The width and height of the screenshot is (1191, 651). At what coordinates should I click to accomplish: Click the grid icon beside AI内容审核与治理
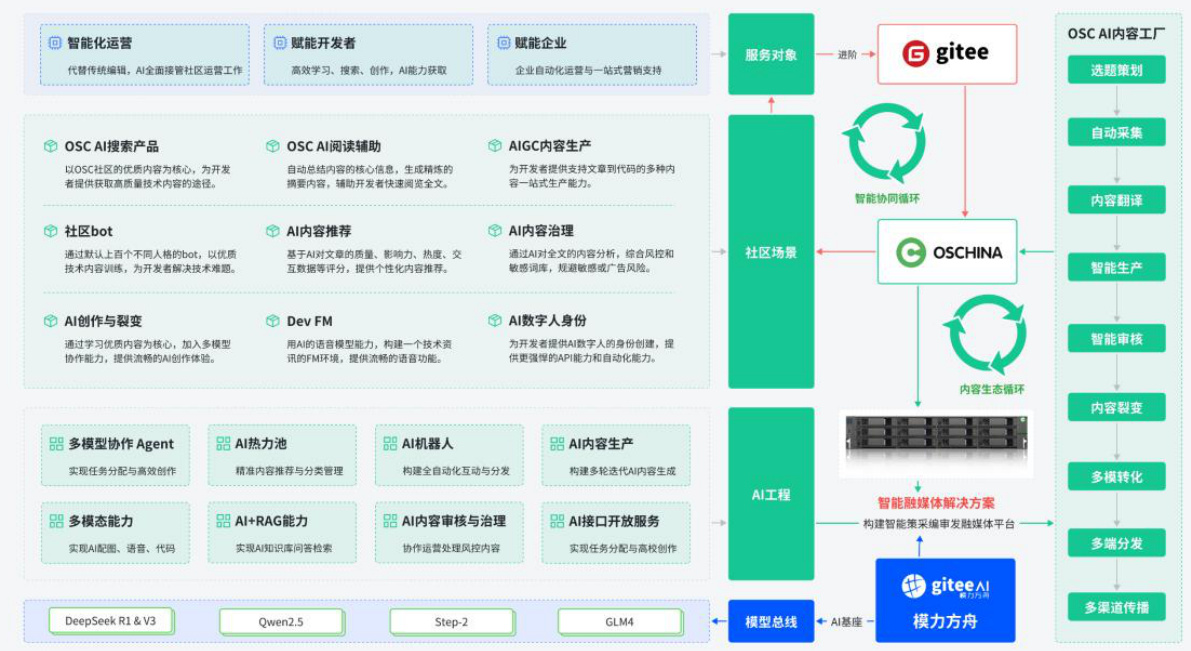[390, 521]
